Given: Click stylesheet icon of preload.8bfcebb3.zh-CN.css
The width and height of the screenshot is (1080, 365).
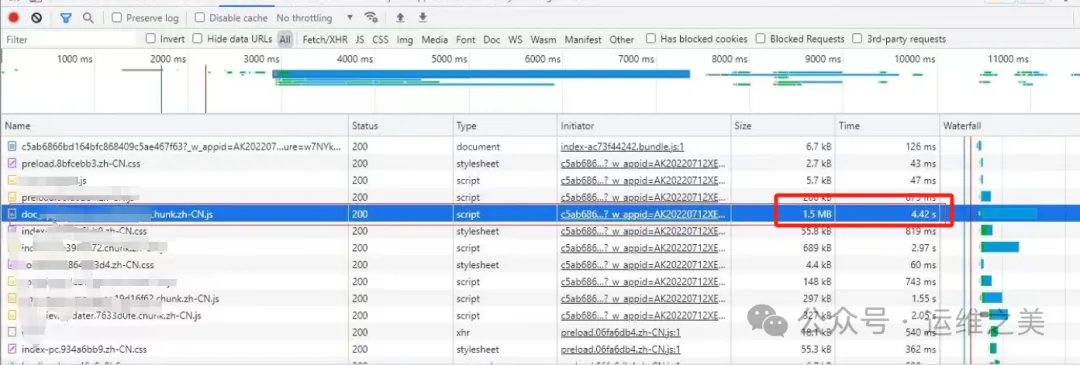Looking at the screenshot, I should point(12,164).
